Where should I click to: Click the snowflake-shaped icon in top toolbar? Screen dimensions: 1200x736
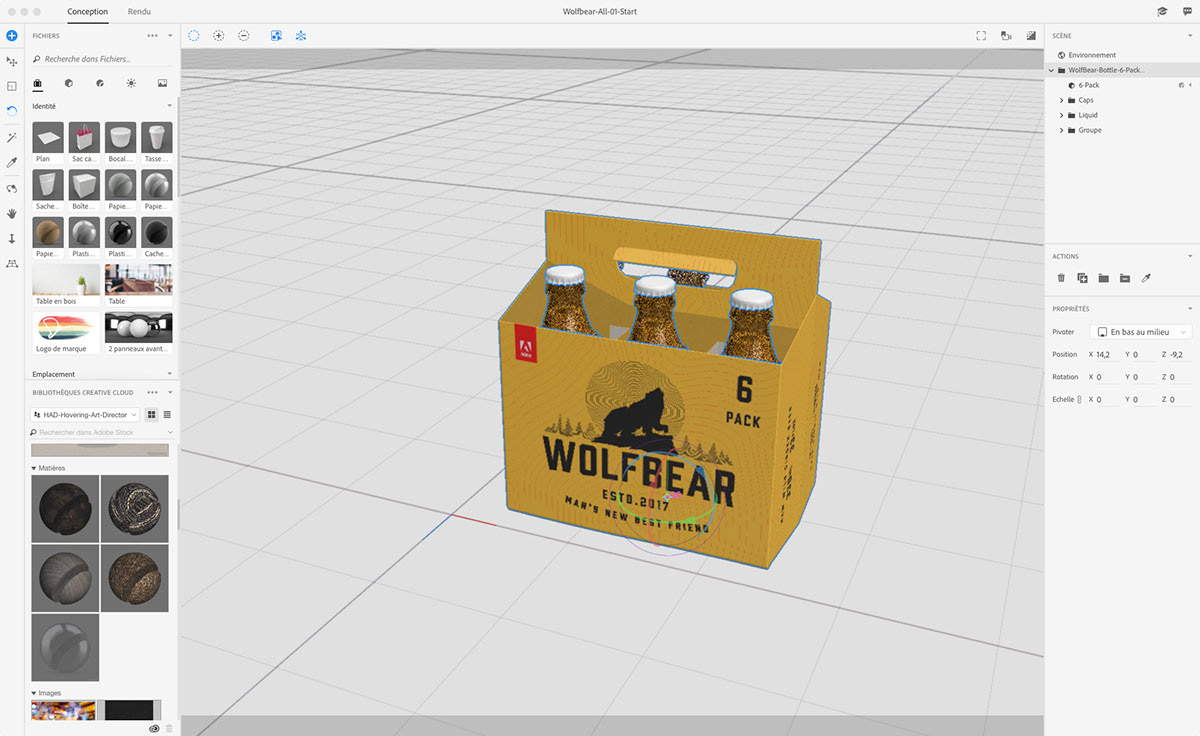coord(300,36)
